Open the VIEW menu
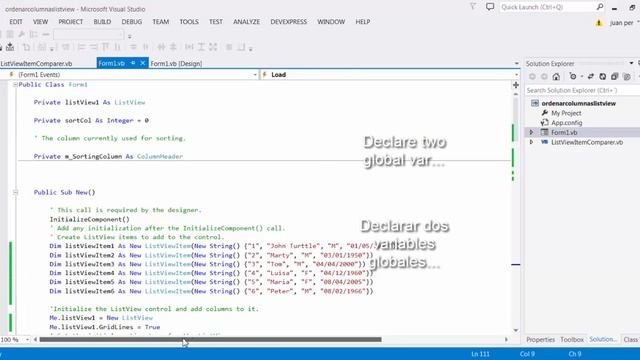This screenshot has height=360, width=640. coord(40,22)
